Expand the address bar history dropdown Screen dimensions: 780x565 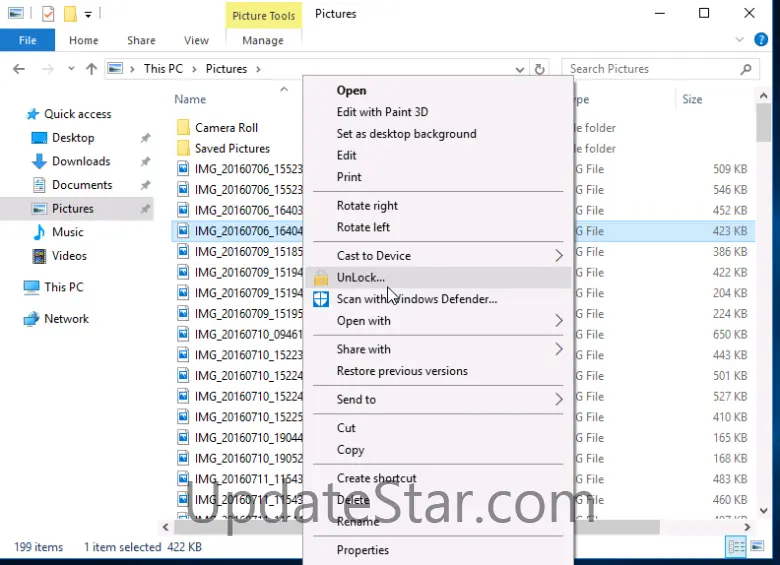click(x=520, y=69)
